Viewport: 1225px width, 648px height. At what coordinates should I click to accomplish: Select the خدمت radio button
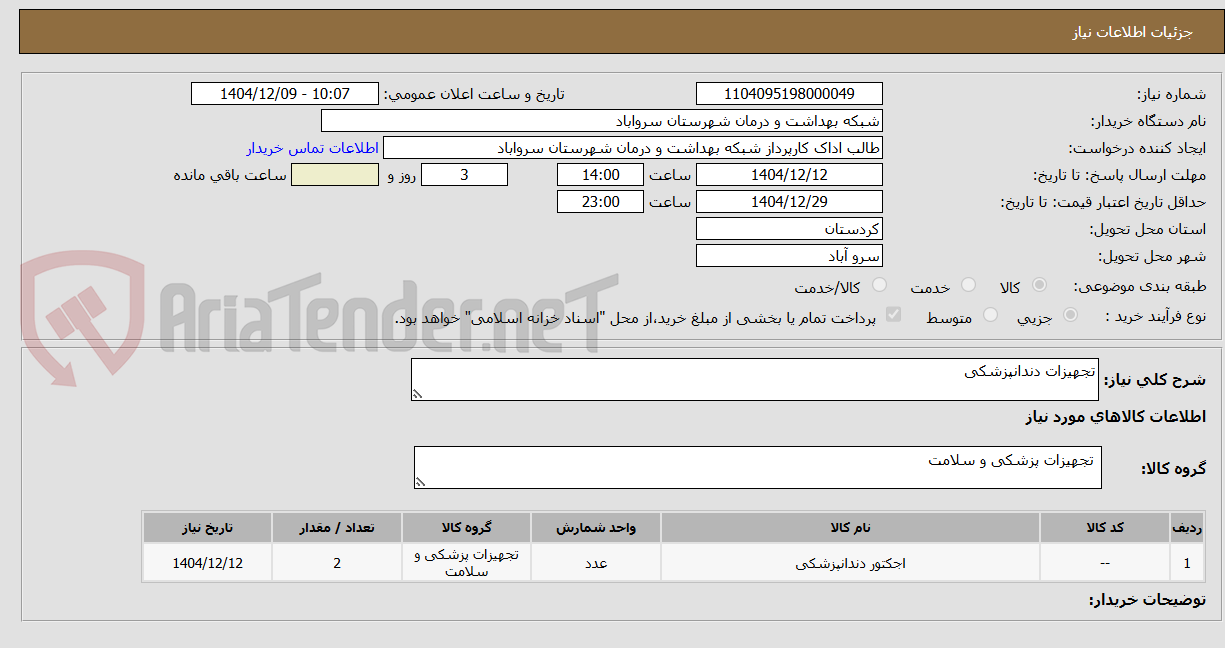(x=966, y=286)
